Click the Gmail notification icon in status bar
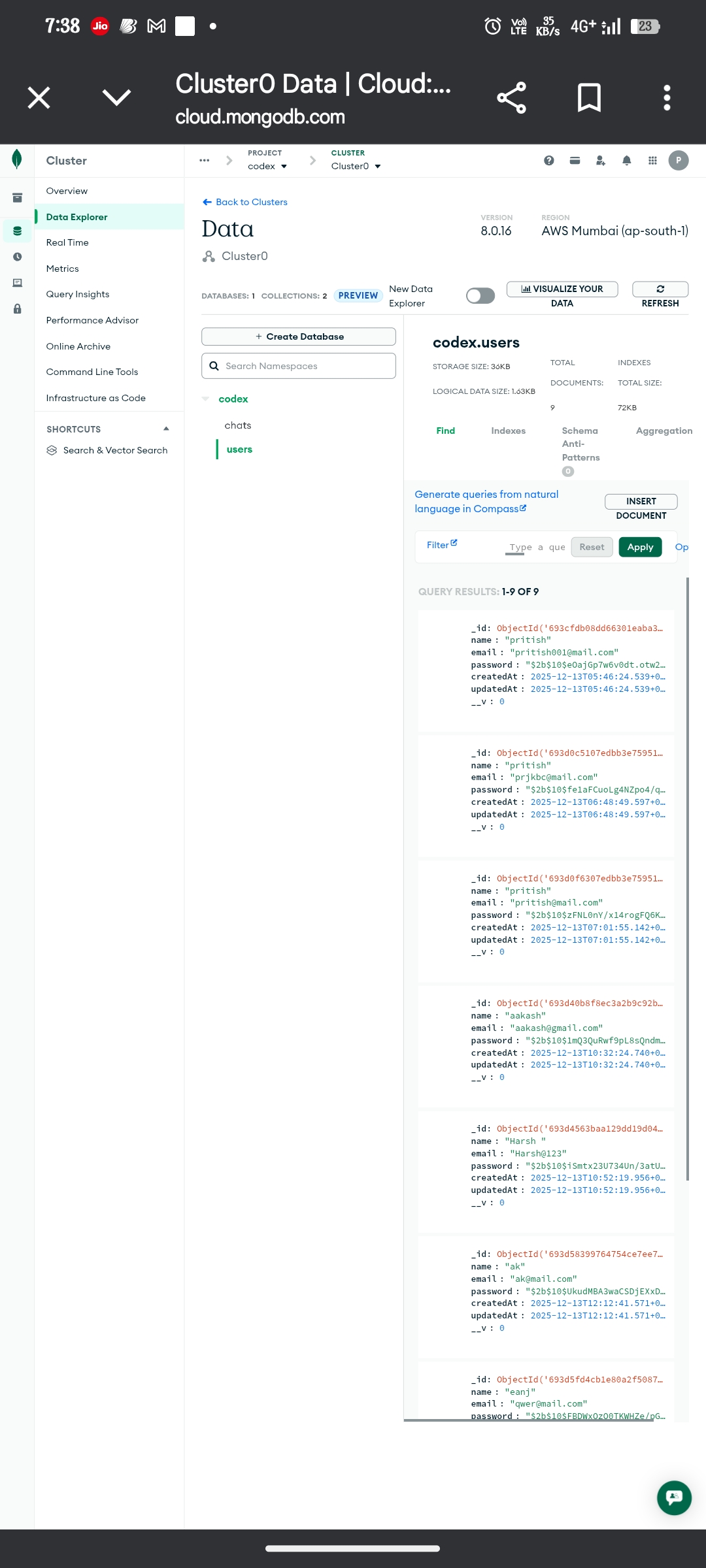 tap(156, 26)
